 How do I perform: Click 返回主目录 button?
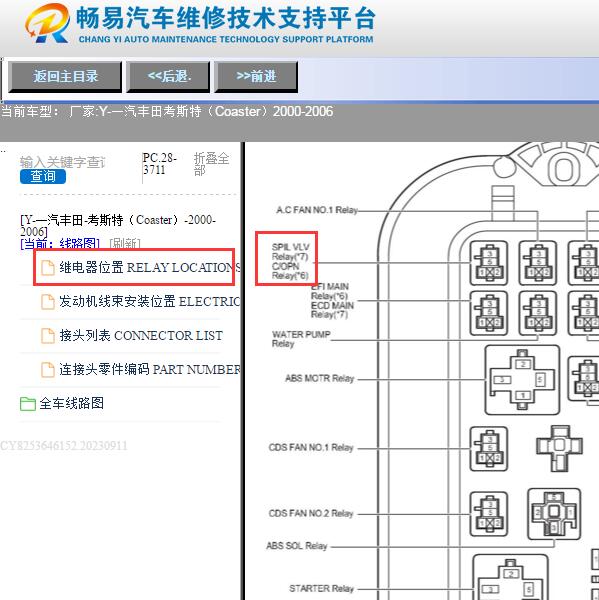tap(65, 77)
